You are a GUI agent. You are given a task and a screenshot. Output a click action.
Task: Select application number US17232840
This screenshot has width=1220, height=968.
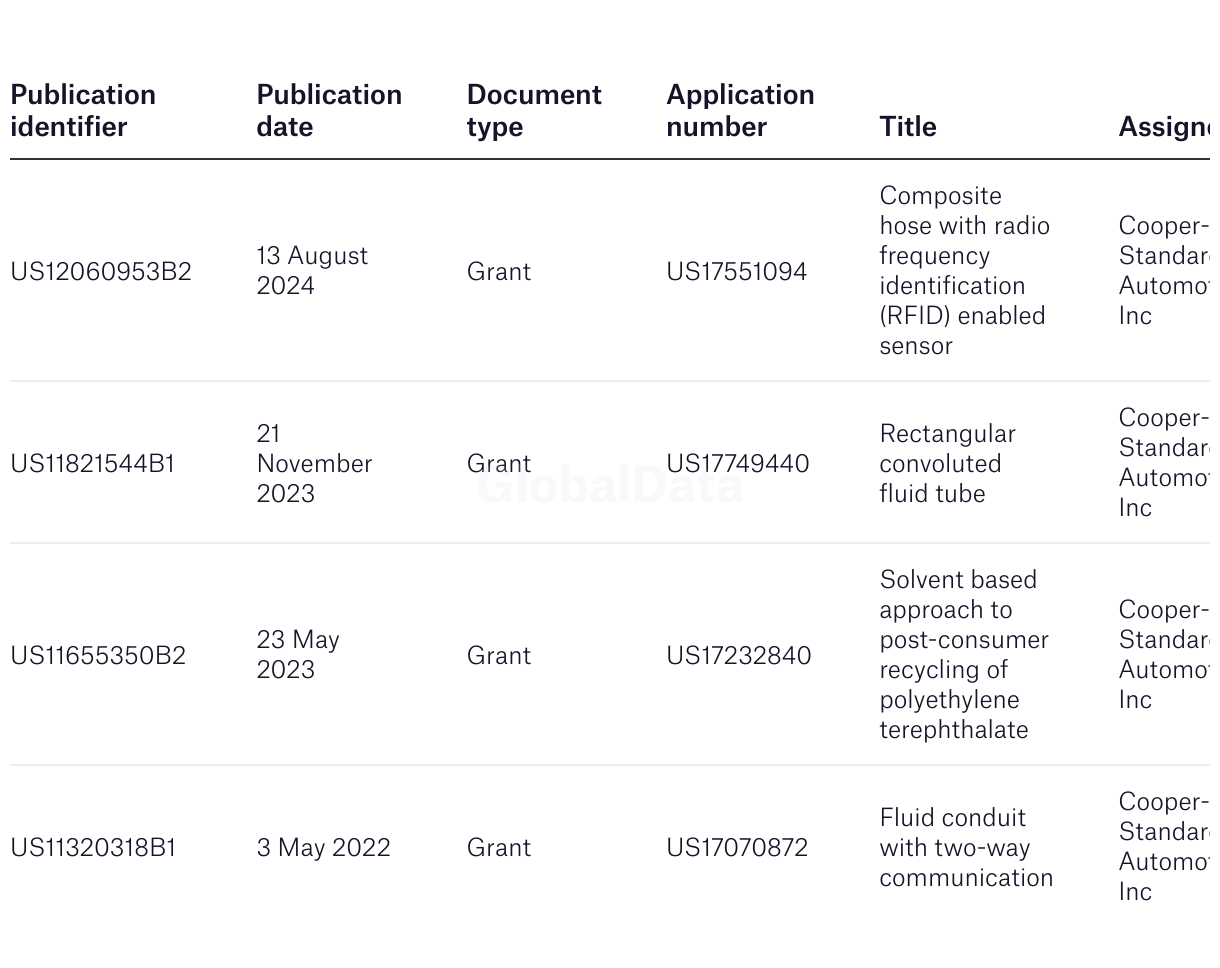tap(738, 656)
